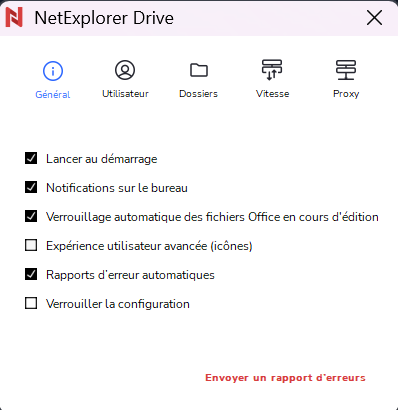Screen dimensions: 398x410
Task: Click the NetExplorer Drive title text
Action: 104,18
